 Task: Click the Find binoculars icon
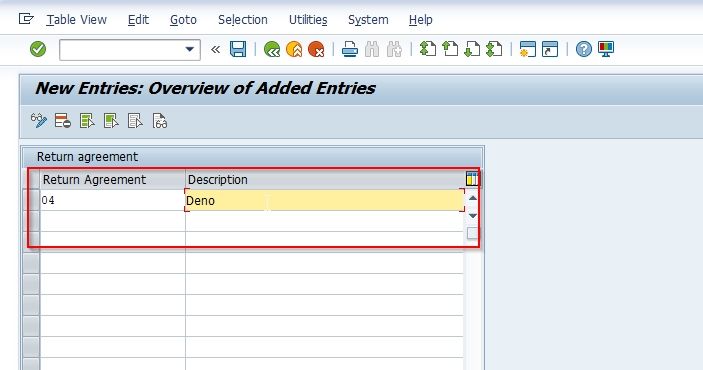point(372,49)
